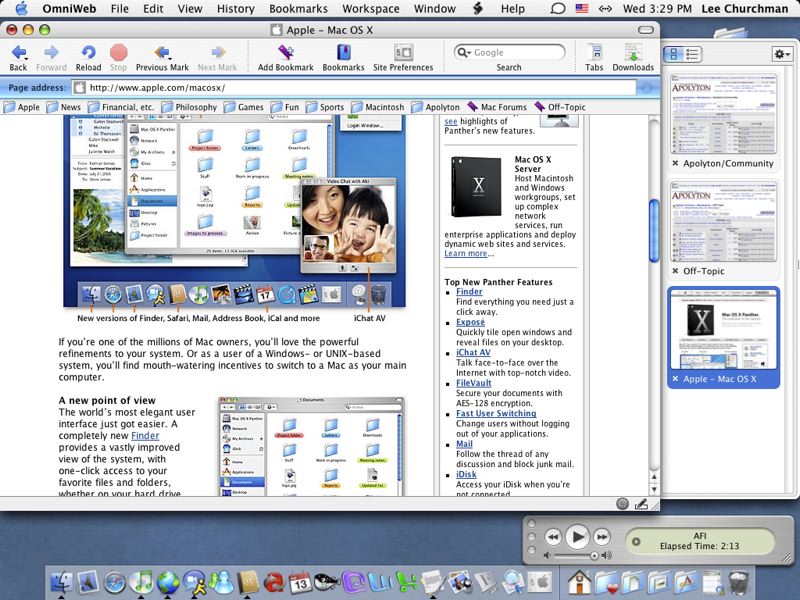Viewport: 800px width, 600px height.
Task: Toggle the Tabs drawer button
Action: 594,52
